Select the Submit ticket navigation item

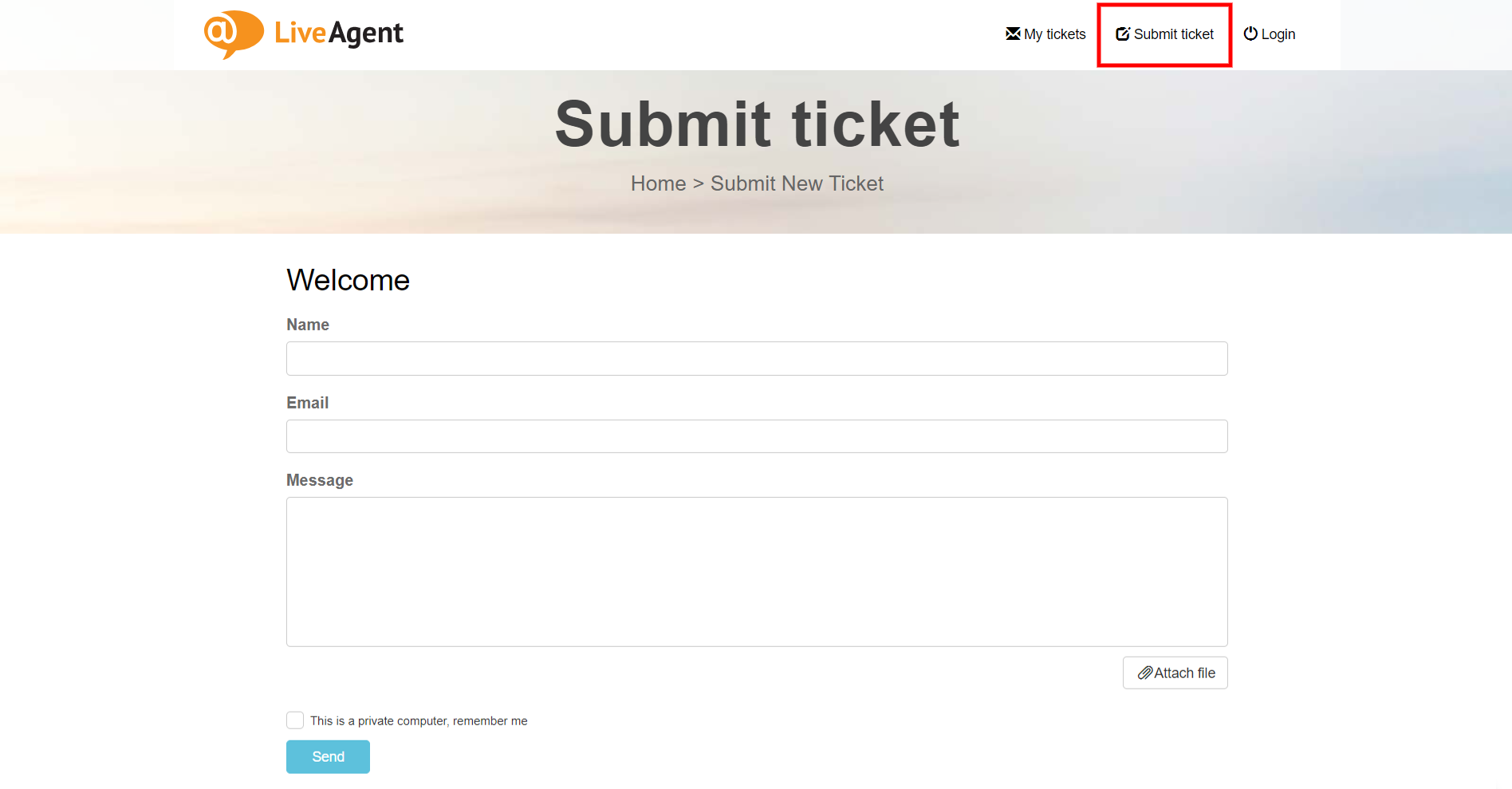[1173, 34]
